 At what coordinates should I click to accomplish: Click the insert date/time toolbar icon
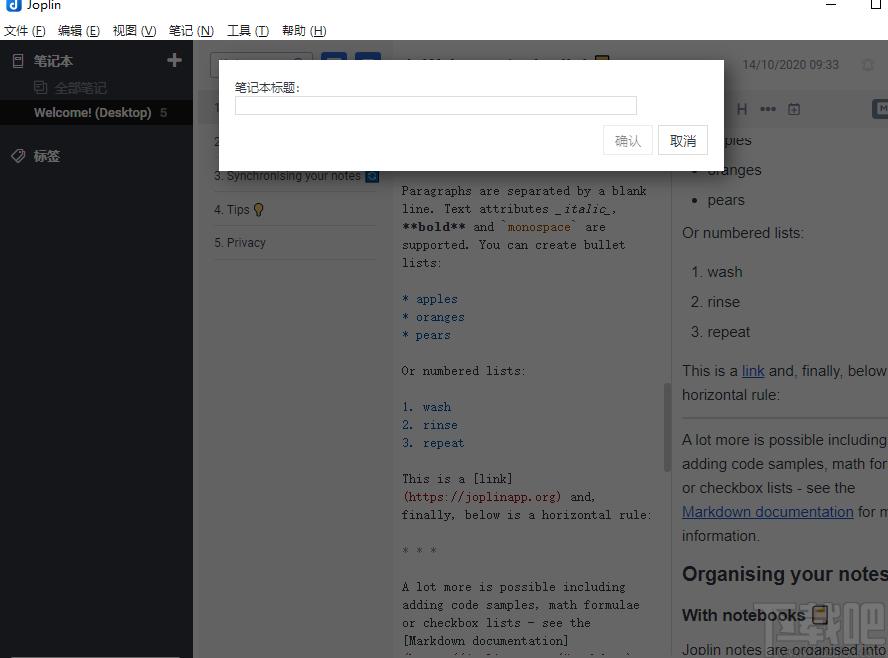pos(794,109)
